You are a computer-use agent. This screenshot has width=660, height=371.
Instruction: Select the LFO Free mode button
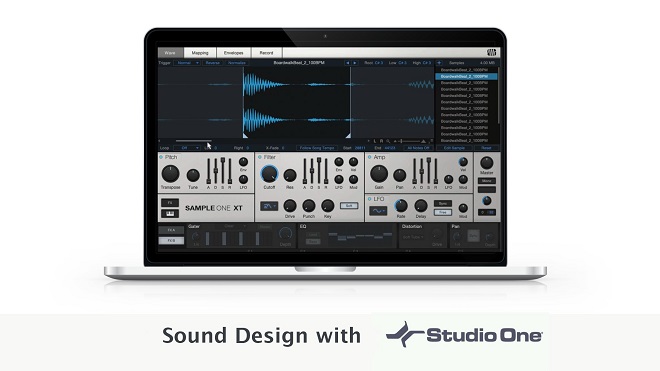[443, 212]
